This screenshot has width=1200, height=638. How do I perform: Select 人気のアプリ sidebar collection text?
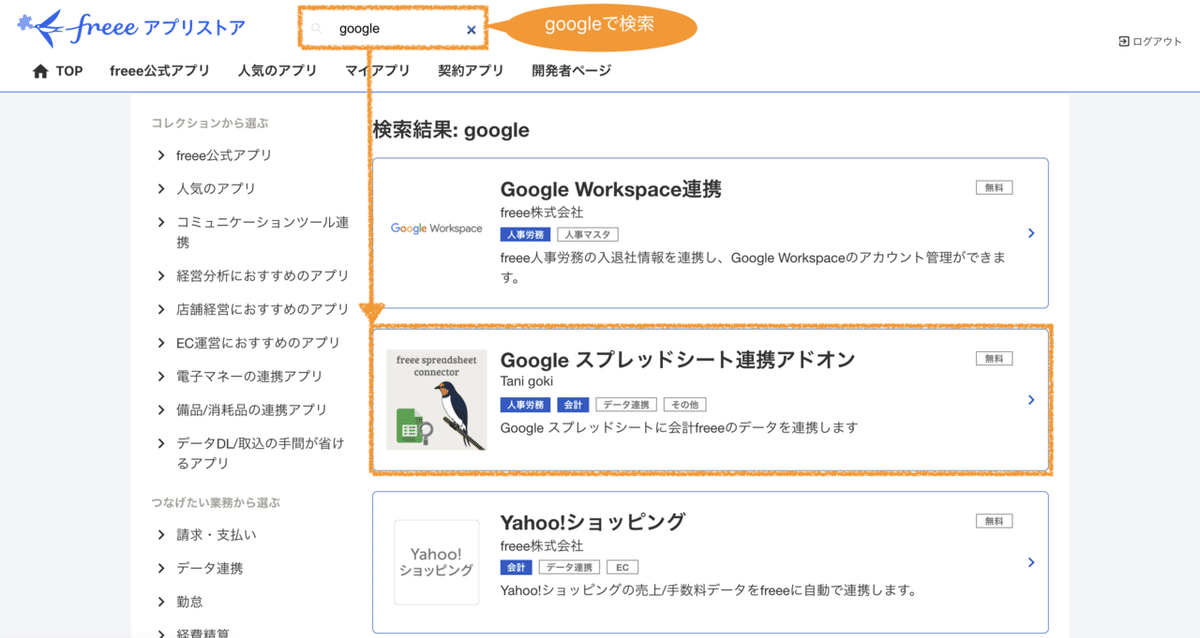[216, 188]
